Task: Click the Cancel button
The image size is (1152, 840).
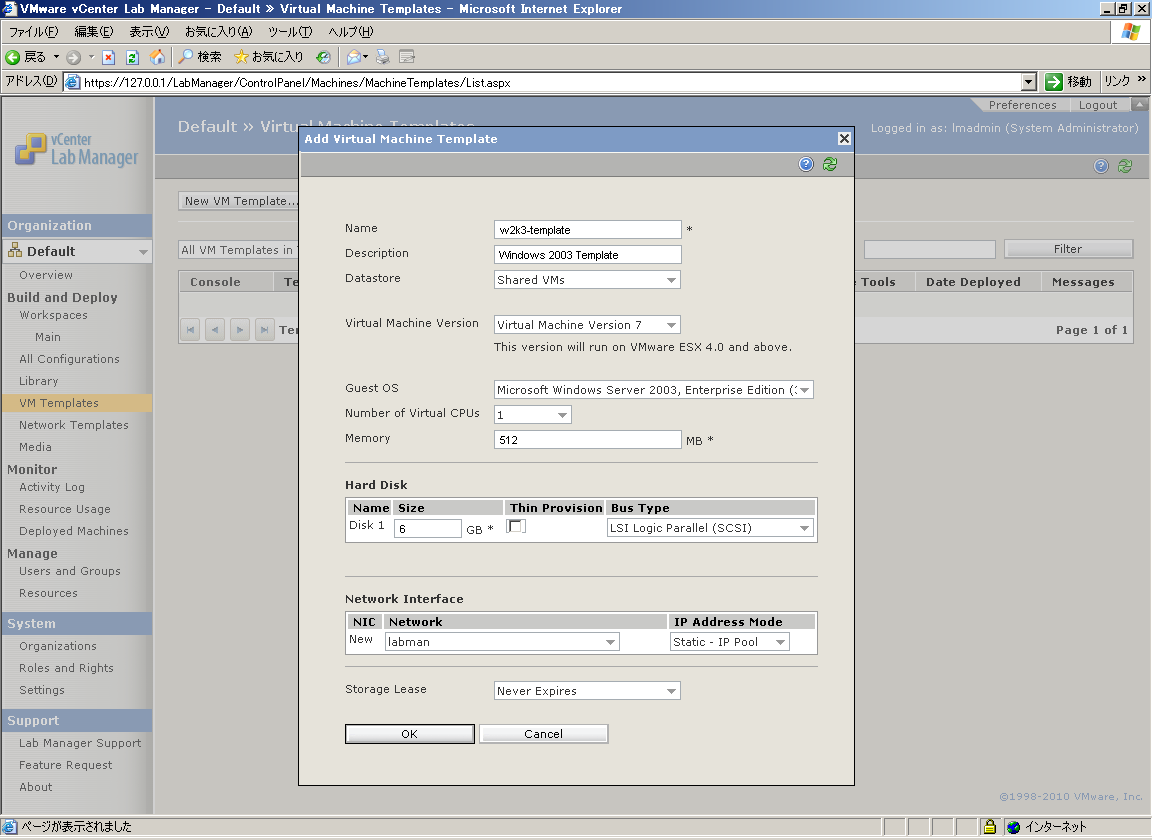Action: pyautogui.click(x=544, y=733)
